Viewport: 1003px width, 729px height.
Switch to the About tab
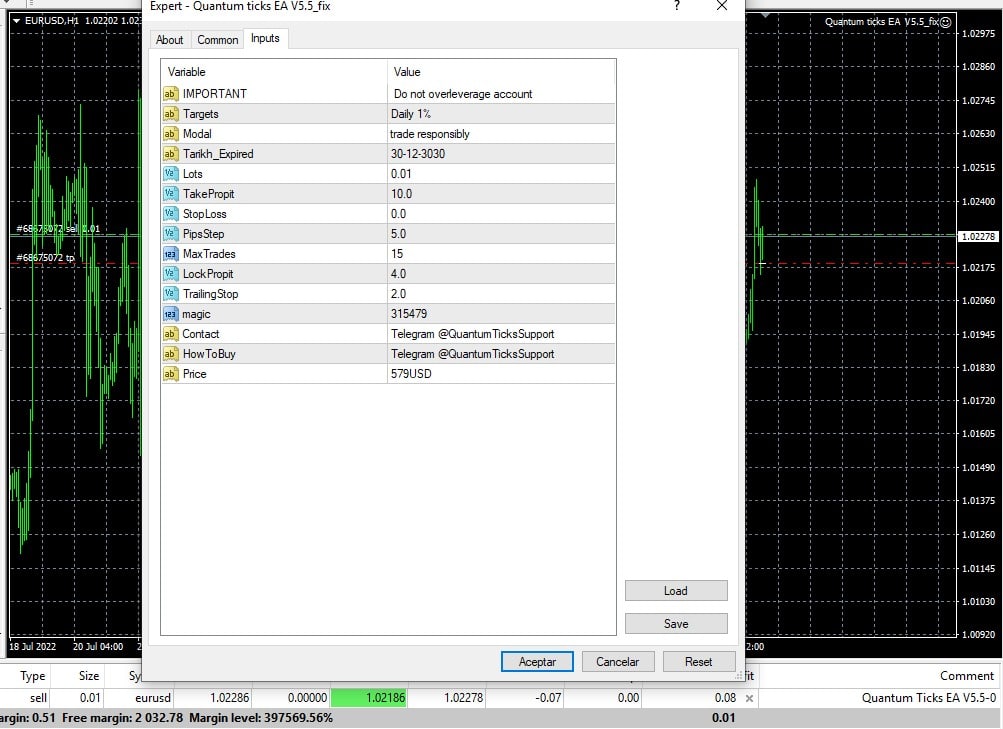click(170, 40)
